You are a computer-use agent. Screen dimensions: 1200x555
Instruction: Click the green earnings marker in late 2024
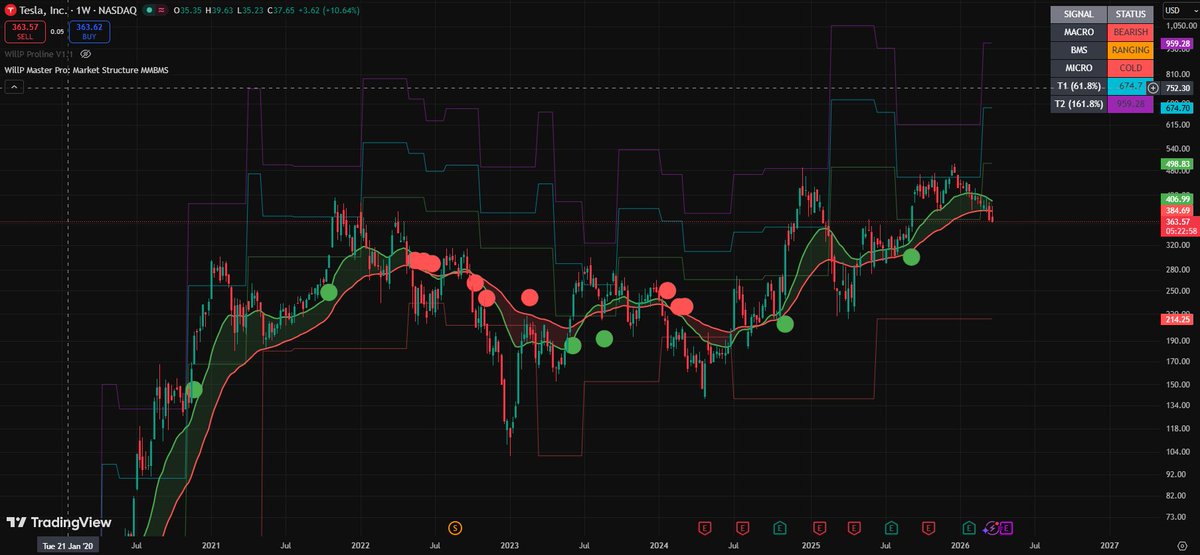click(780, 527)
